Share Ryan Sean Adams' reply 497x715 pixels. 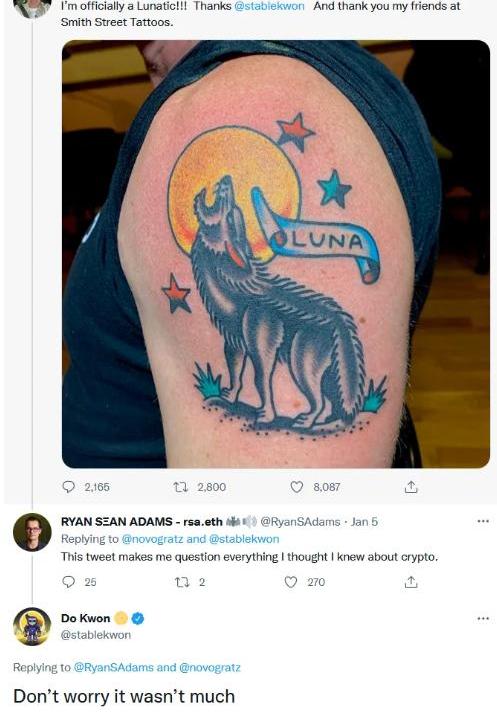point(410,582)
